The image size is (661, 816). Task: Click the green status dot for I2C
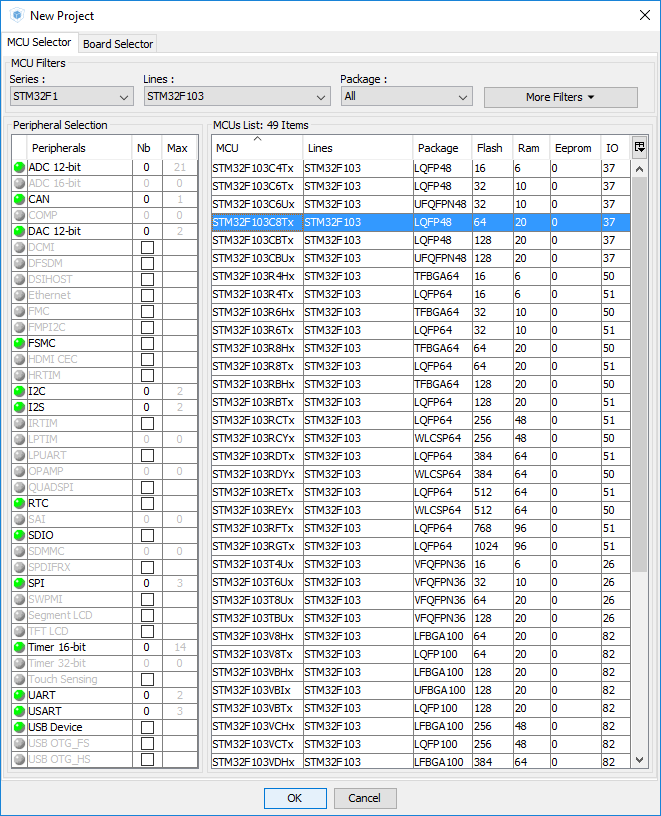pos(19,391)
